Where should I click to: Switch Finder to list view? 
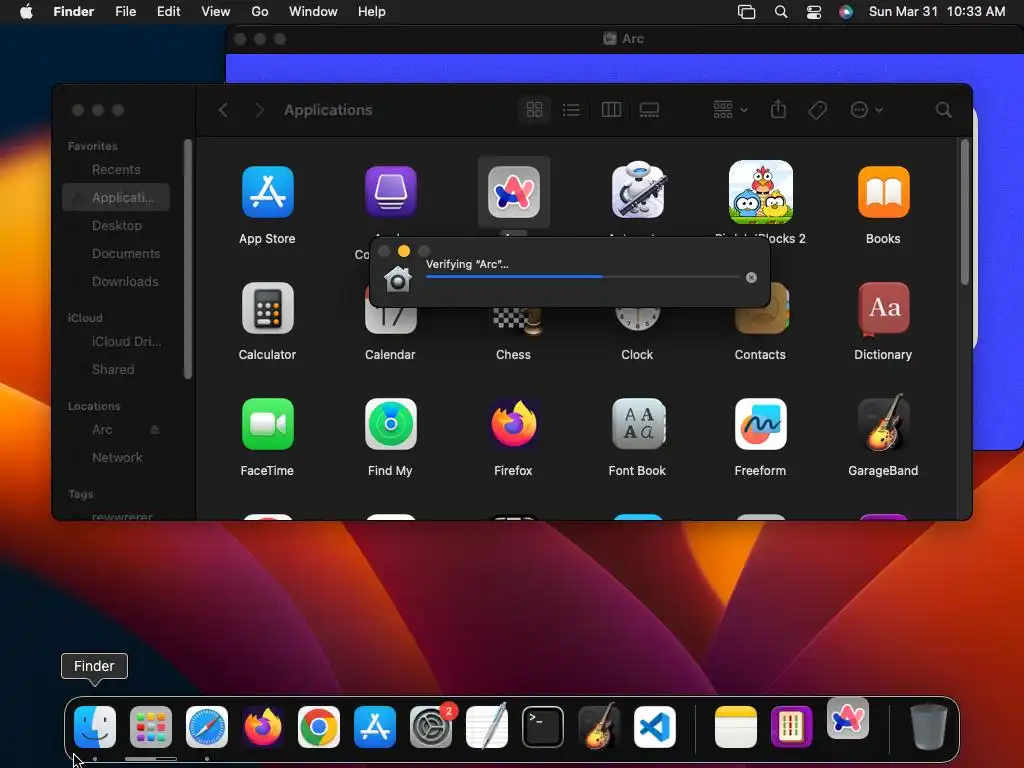click(571, 110)
